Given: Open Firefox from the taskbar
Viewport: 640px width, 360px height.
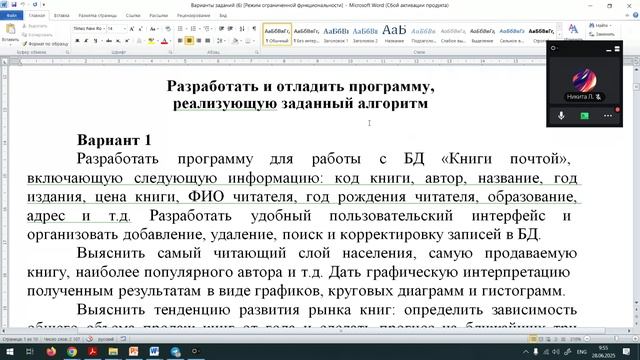Looking at the screenshot, I should pyautogui.click(x=51, y=351).
